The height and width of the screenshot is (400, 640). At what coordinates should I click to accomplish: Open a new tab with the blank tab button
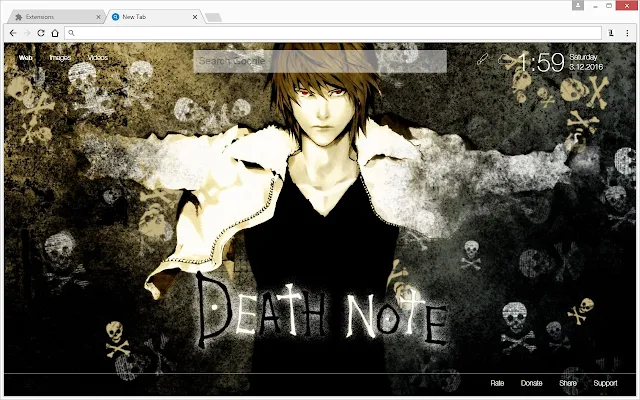click(x=213, y=17)
